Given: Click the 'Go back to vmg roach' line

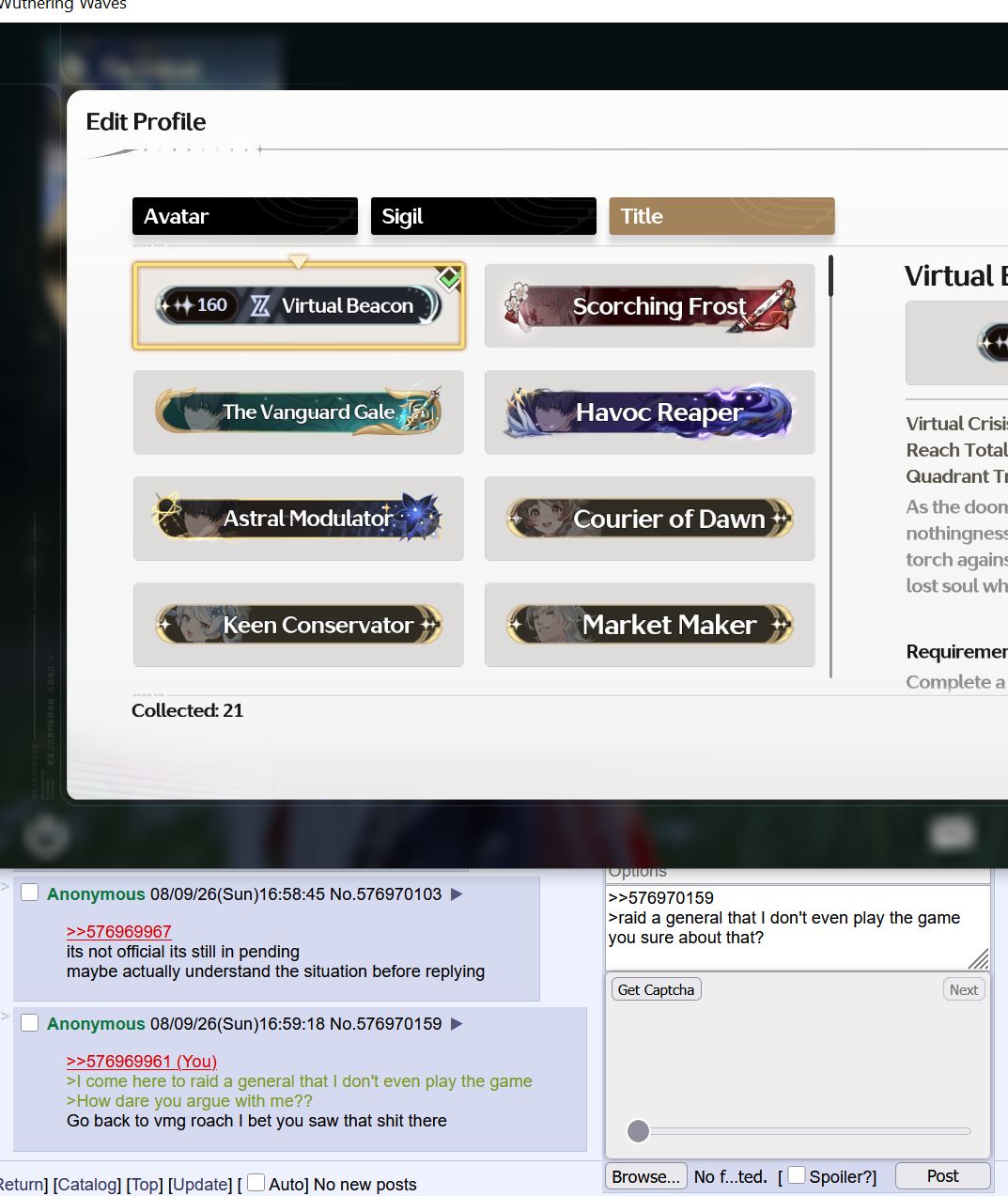Looking at the screenshot, I should tap(256, 1121).
